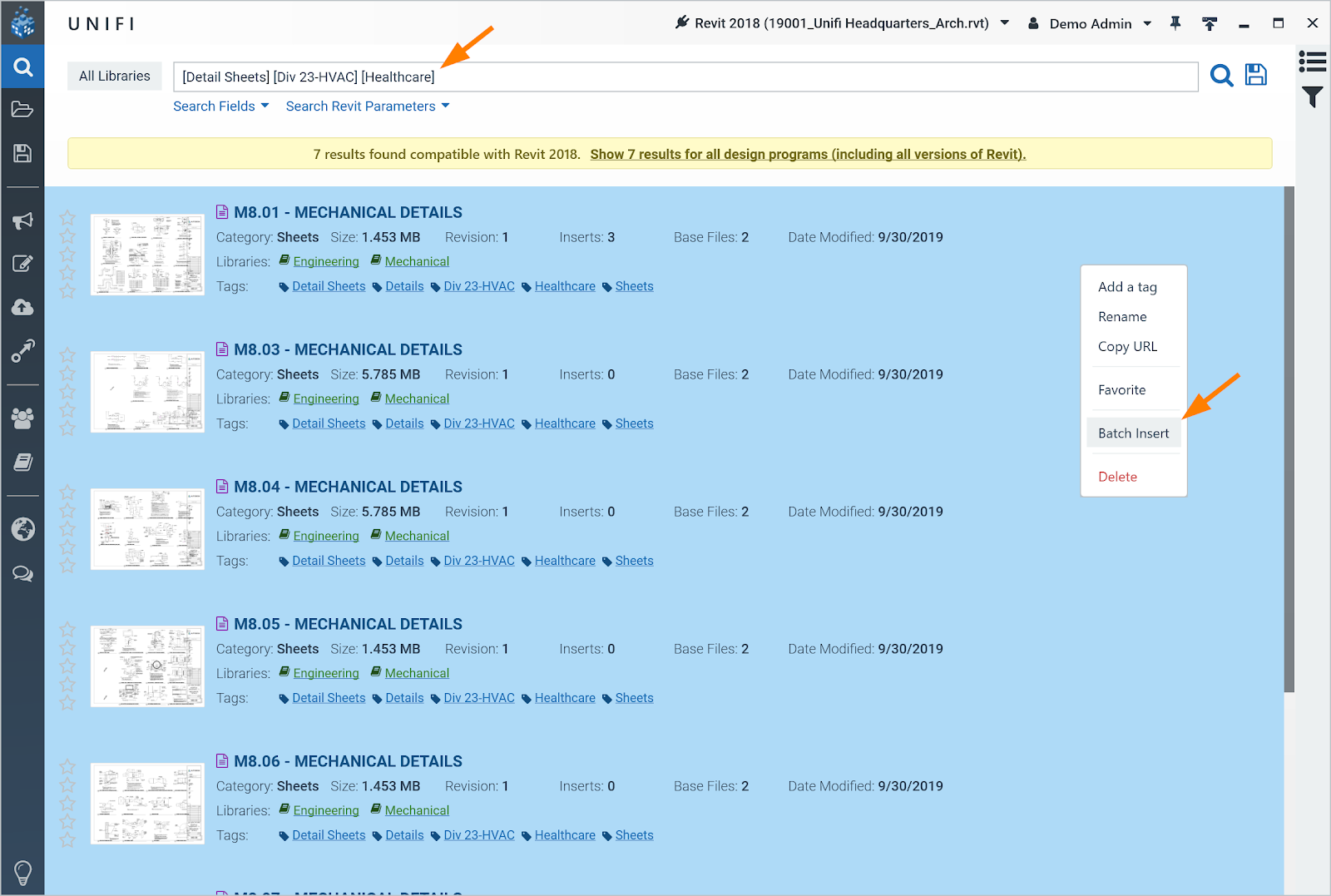Click the UNIFI logo icon
Screen dimensions: 1331x896
click(22, 22)
